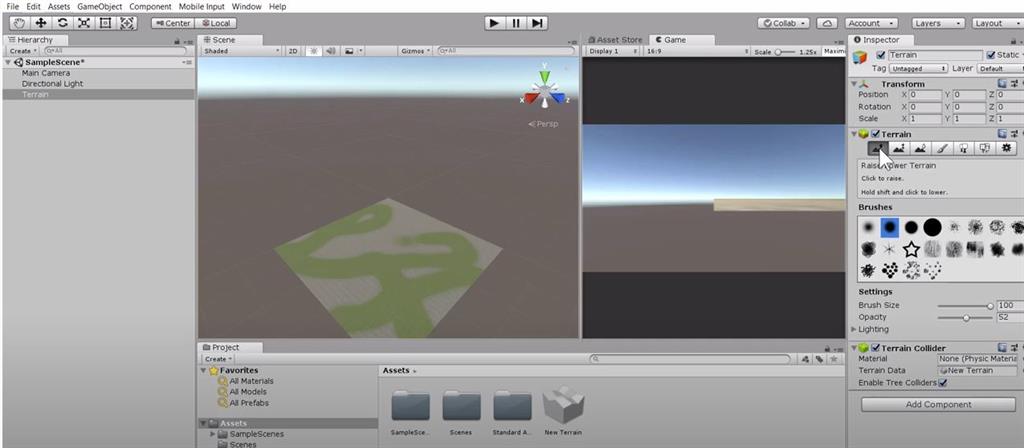Choose the Paint Height terrain tool
This screenshot has width=1024, height=448.
(899, 148)
